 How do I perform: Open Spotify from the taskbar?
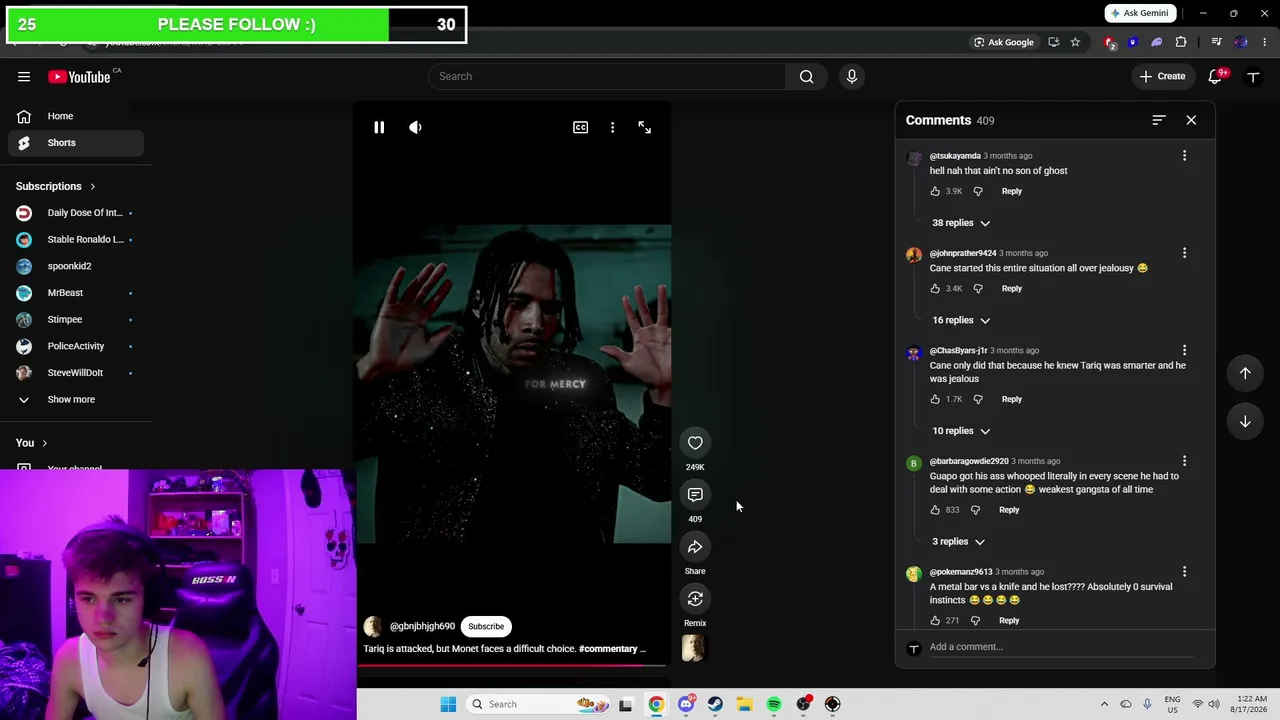pyautogui.click(x=774, y=704)
